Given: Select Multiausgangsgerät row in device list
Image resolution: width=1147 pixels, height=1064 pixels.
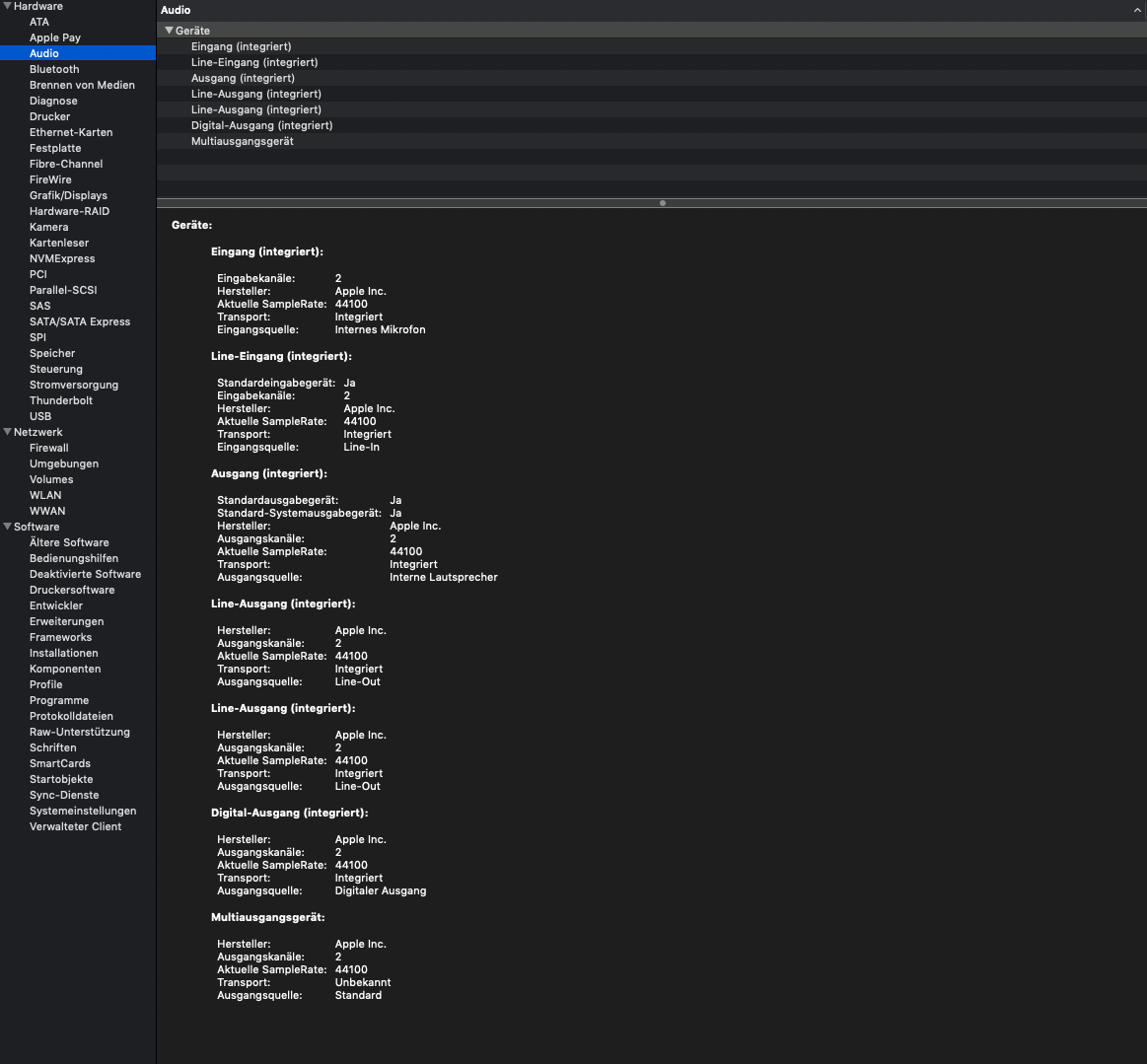Looking at the screenshot, I should 243,141.
